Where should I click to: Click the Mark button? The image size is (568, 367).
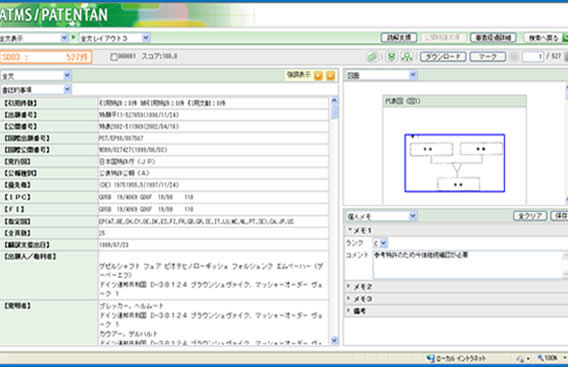pos(488,57)
